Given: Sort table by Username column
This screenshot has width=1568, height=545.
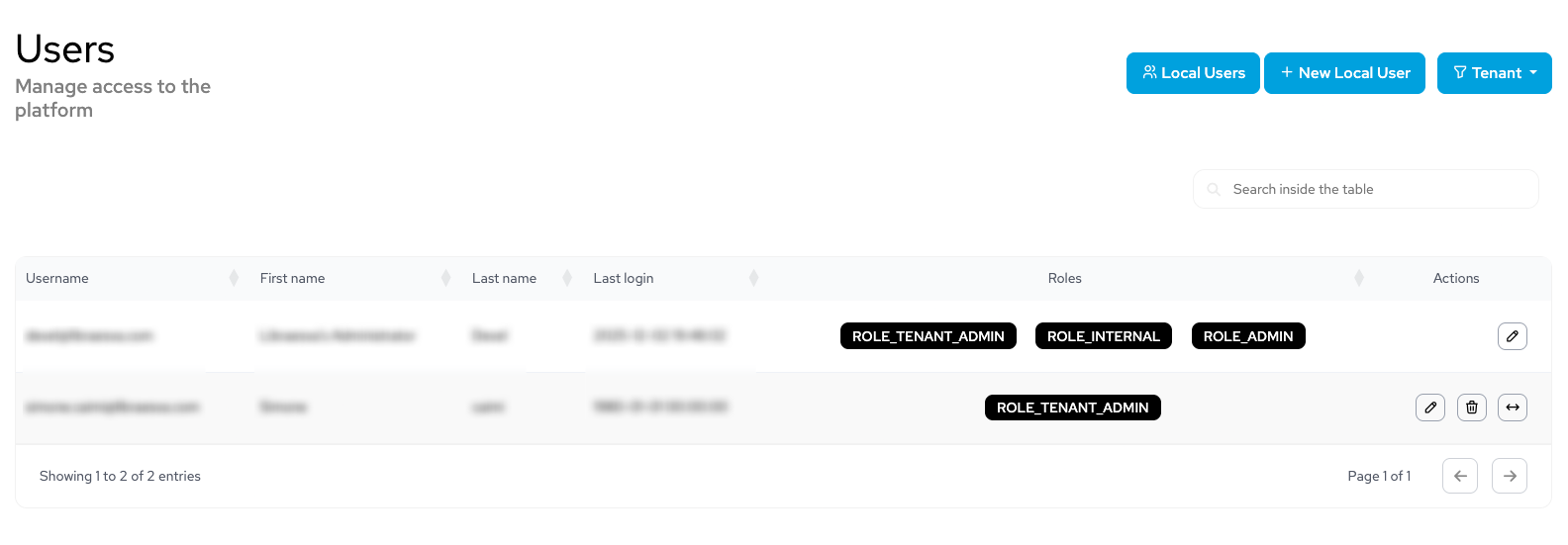Looking at the screenshot, I should [234, 279].
